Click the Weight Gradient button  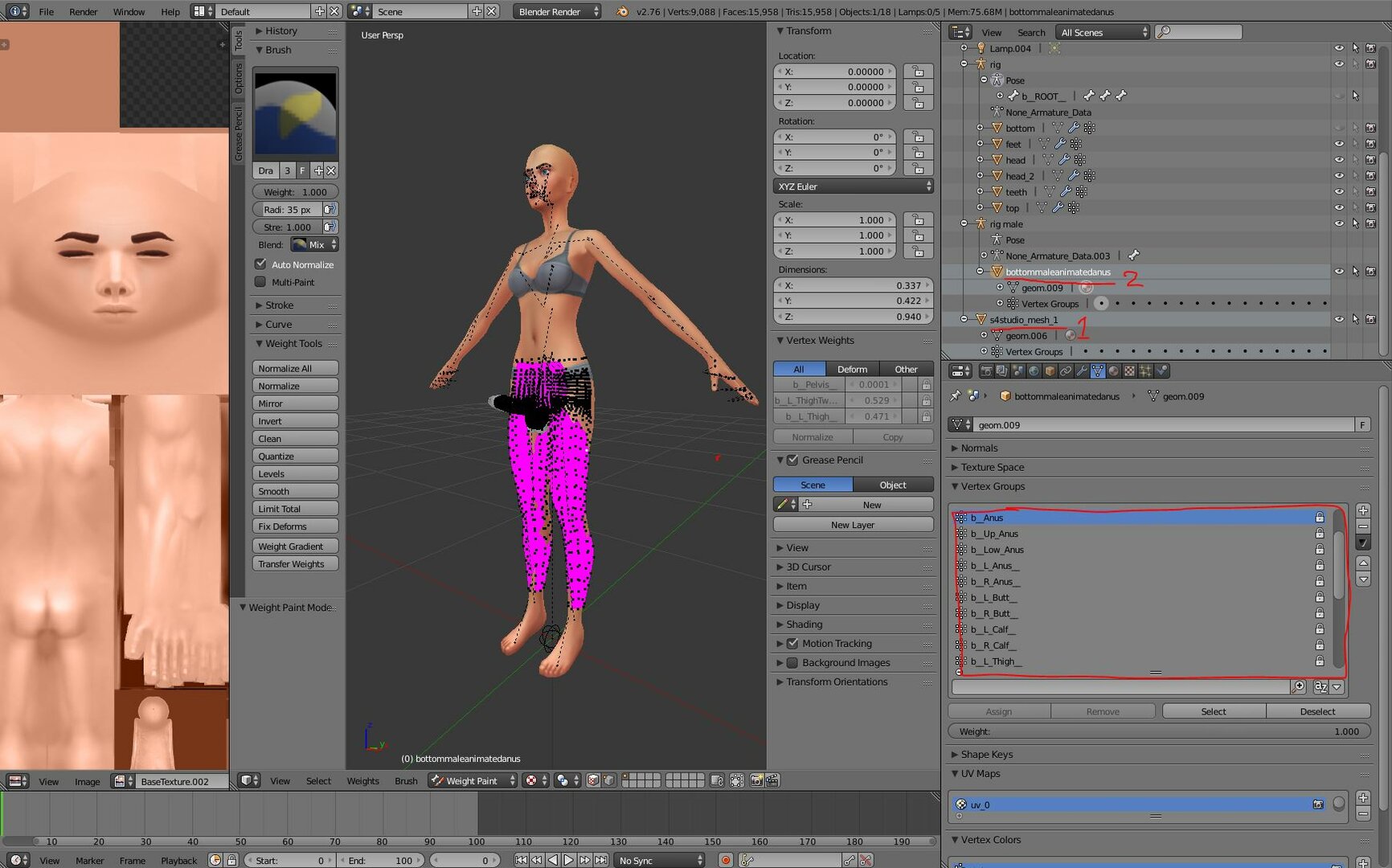point(295,547)
